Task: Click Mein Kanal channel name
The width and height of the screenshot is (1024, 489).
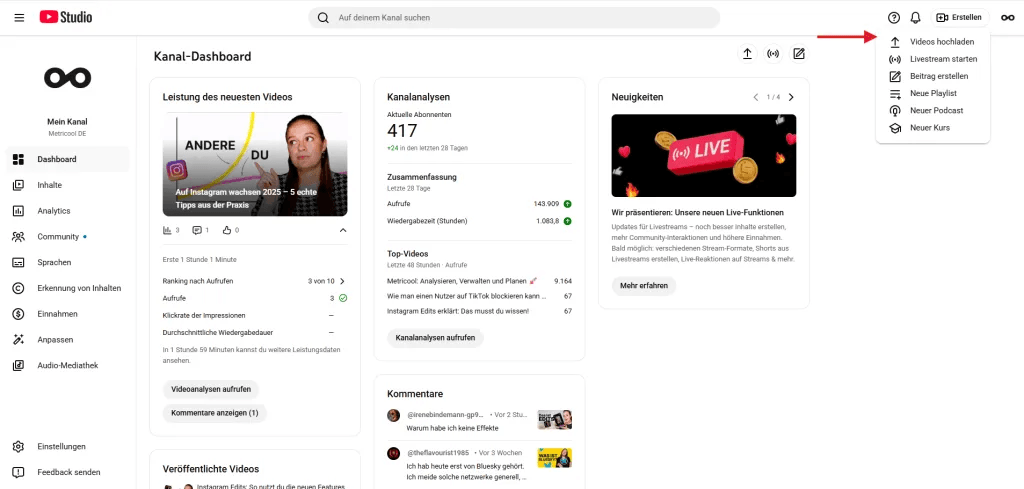Action: [x=67, y=121]
